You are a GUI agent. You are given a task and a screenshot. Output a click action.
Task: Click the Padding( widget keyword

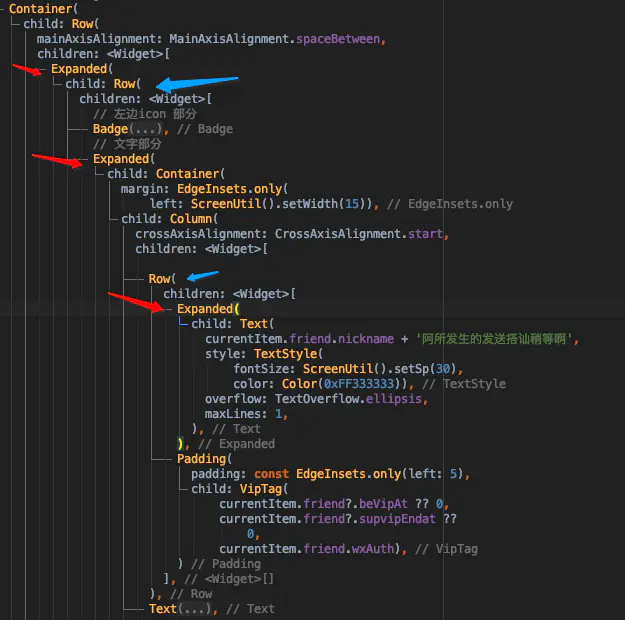tap(204, 459)
